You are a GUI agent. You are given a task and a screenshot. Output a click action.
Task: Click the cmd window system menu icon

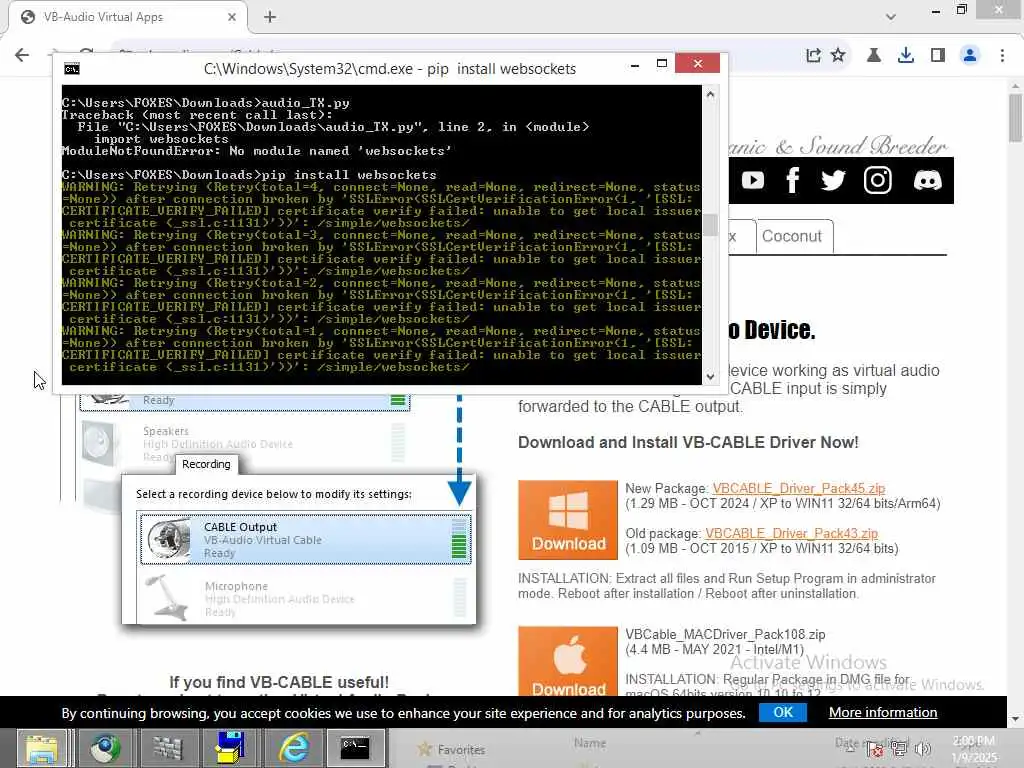(x=72, y=69)
